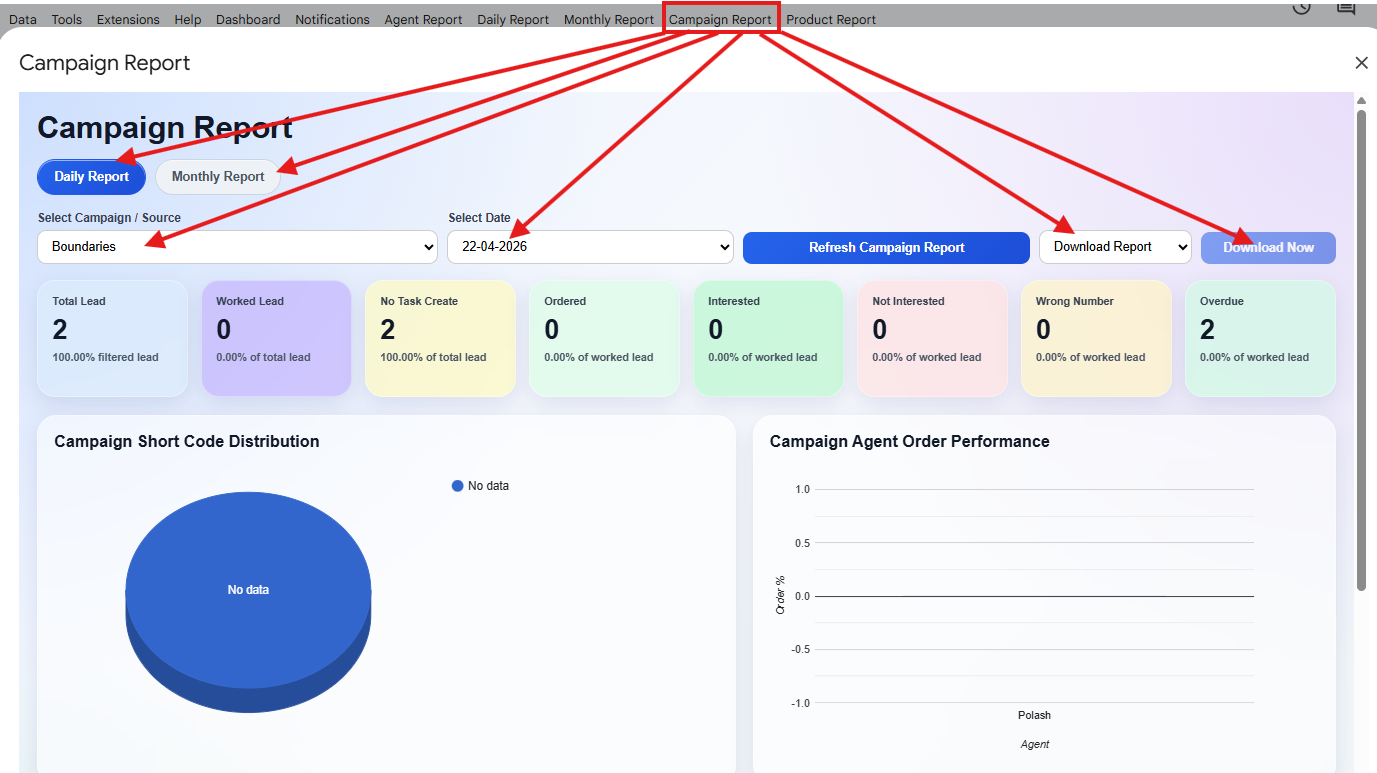Click the Worked Lead summary card
Image resolution: width=1377 pixels, height=773 pixels.
276,338
